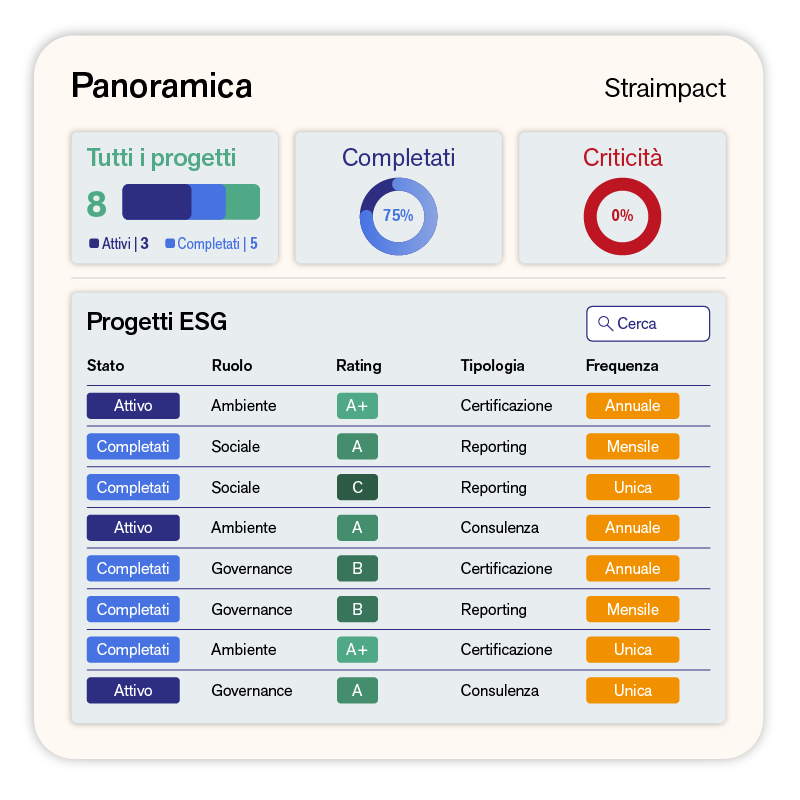Click the dark blue Attivi legend square
Viewport: 800px width, 800px height.
[x=94, y=243]
